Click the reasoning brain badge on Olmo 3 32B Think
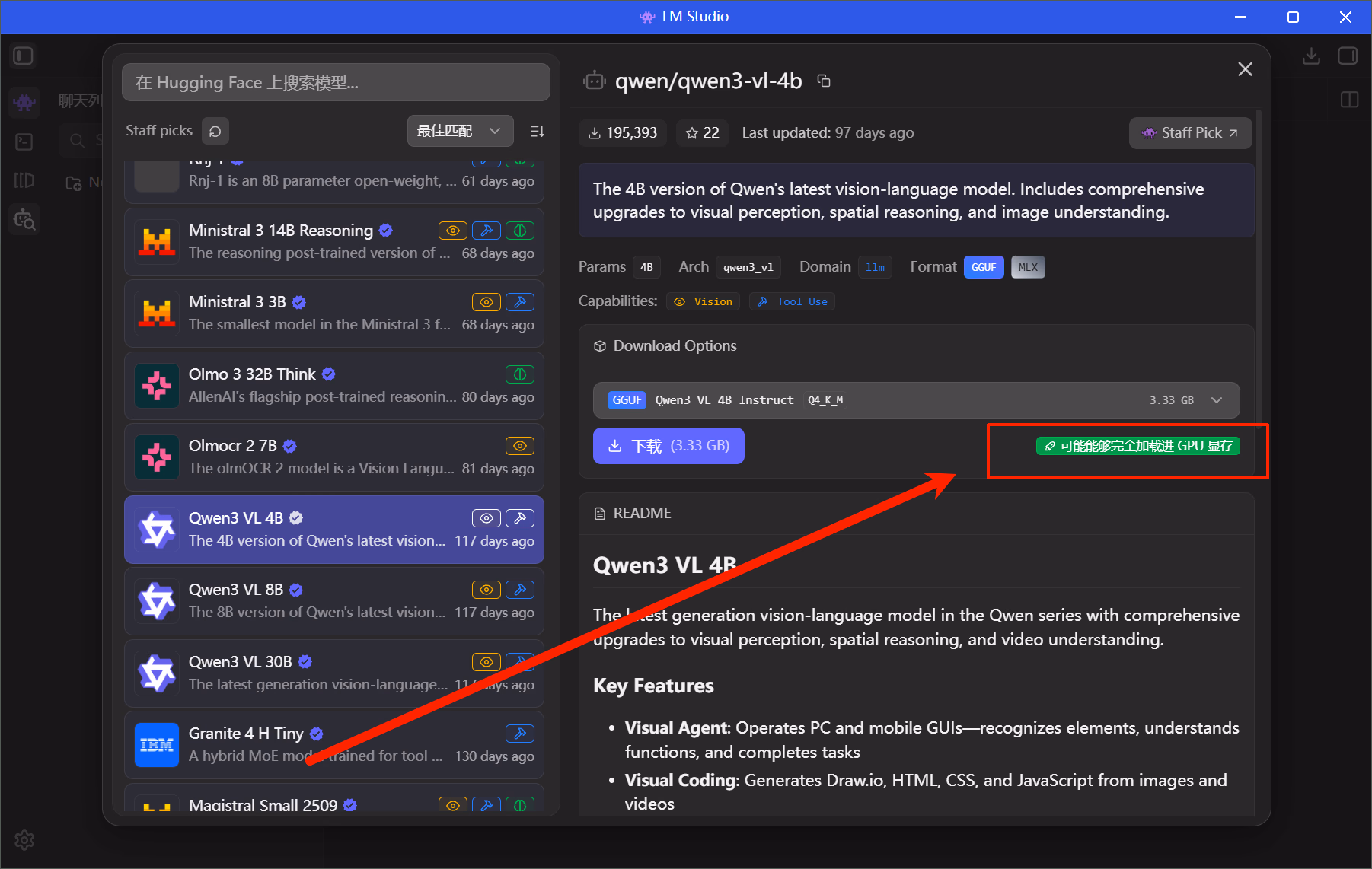 tap(520, 374)
